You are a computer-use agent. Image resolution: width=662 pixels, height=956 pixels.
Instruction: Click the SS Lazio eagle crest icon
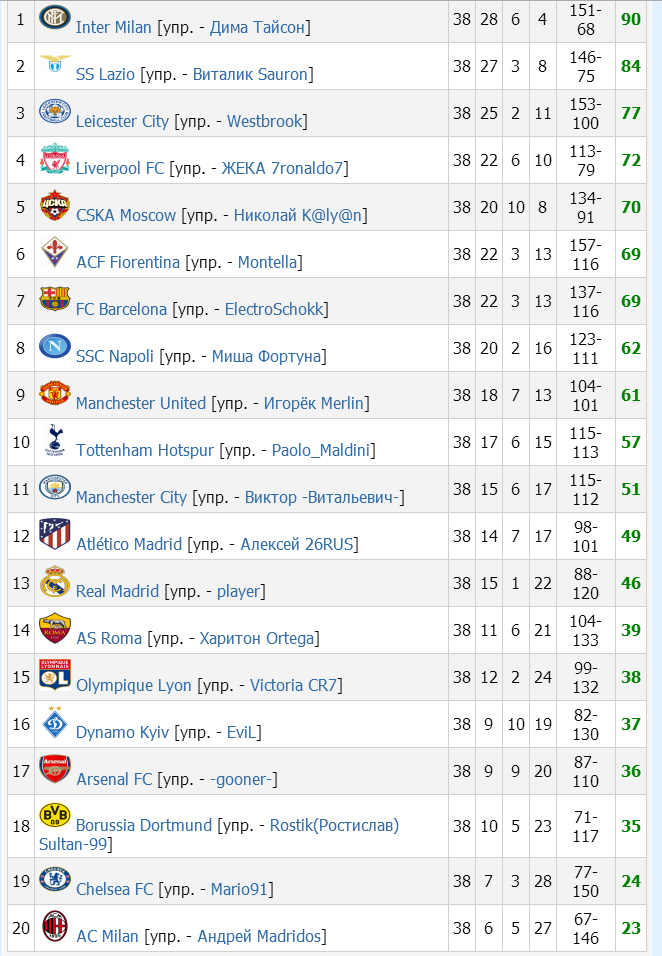tap(54, 65)
